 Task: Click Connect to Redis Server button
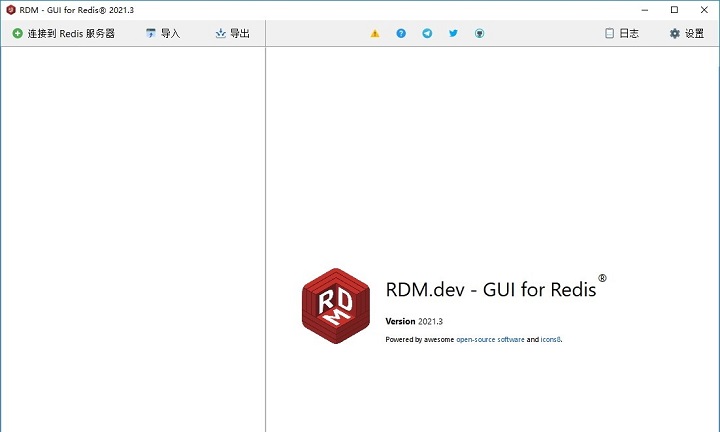point(63,34)
